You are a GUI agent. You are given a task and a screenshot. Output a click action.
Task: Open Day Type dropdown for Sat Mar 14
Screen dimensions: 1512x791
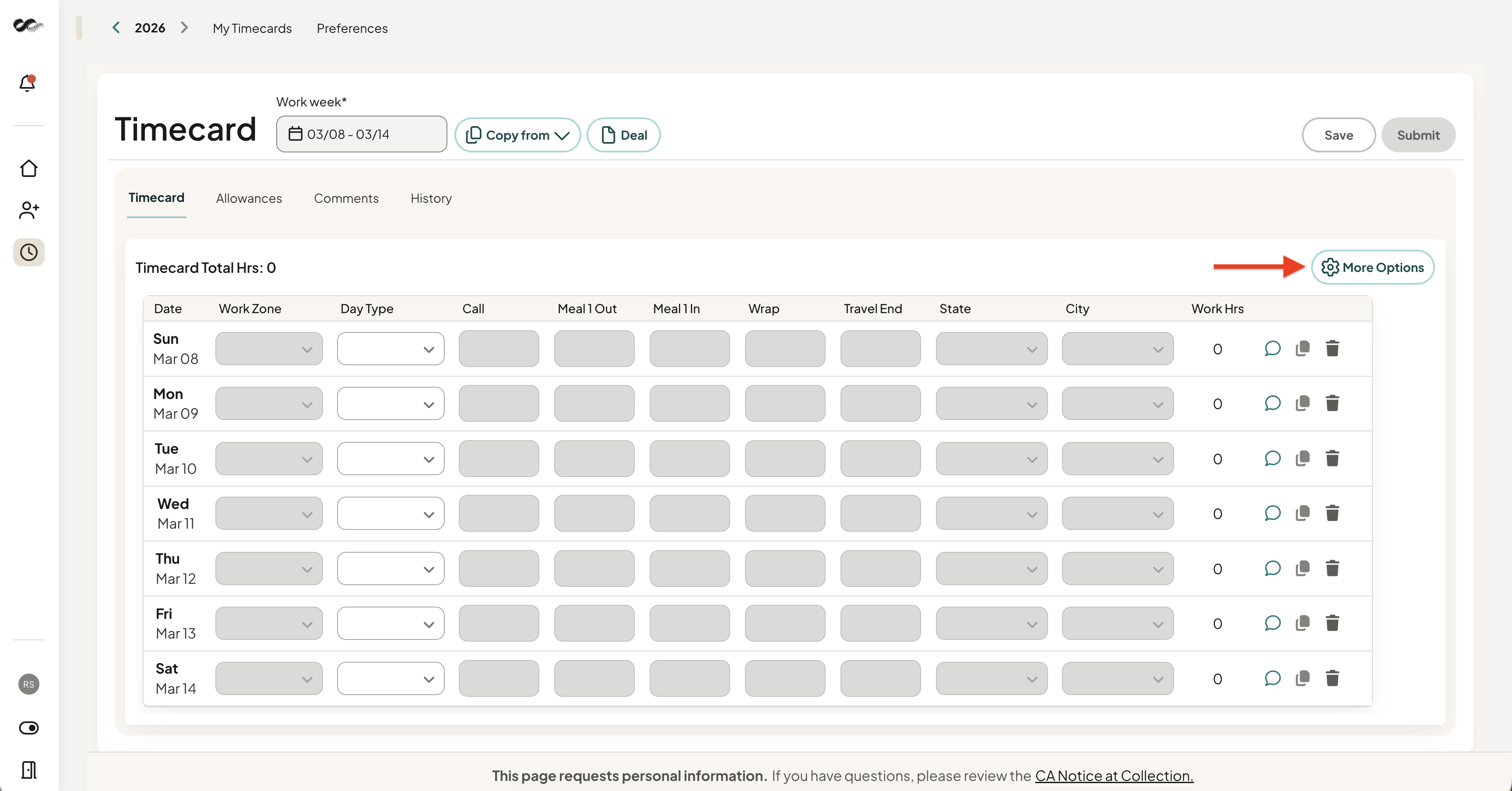click(390, 678)
